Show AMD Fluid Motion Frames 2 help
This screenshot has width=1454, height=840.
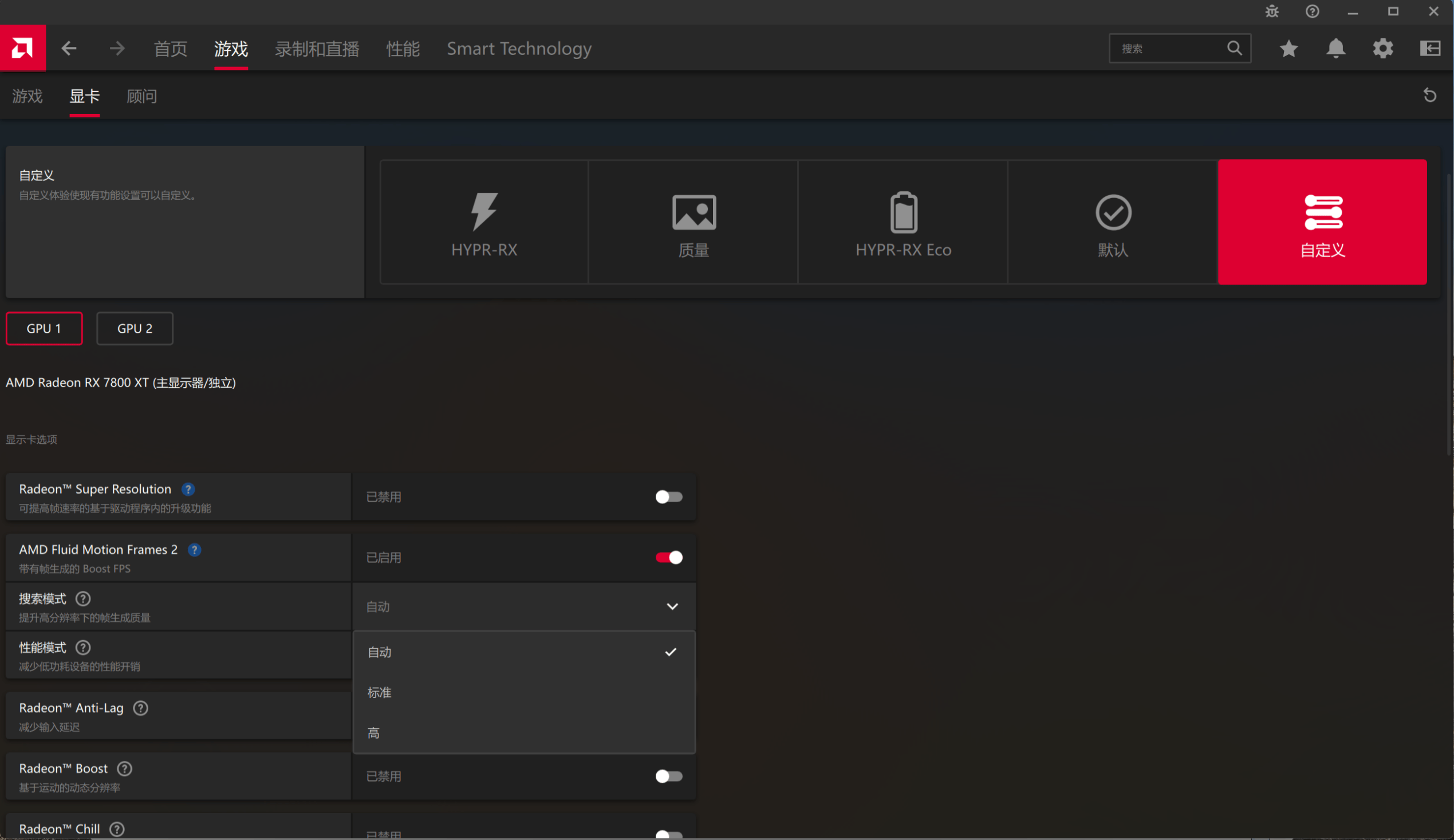tap(195, 550)
